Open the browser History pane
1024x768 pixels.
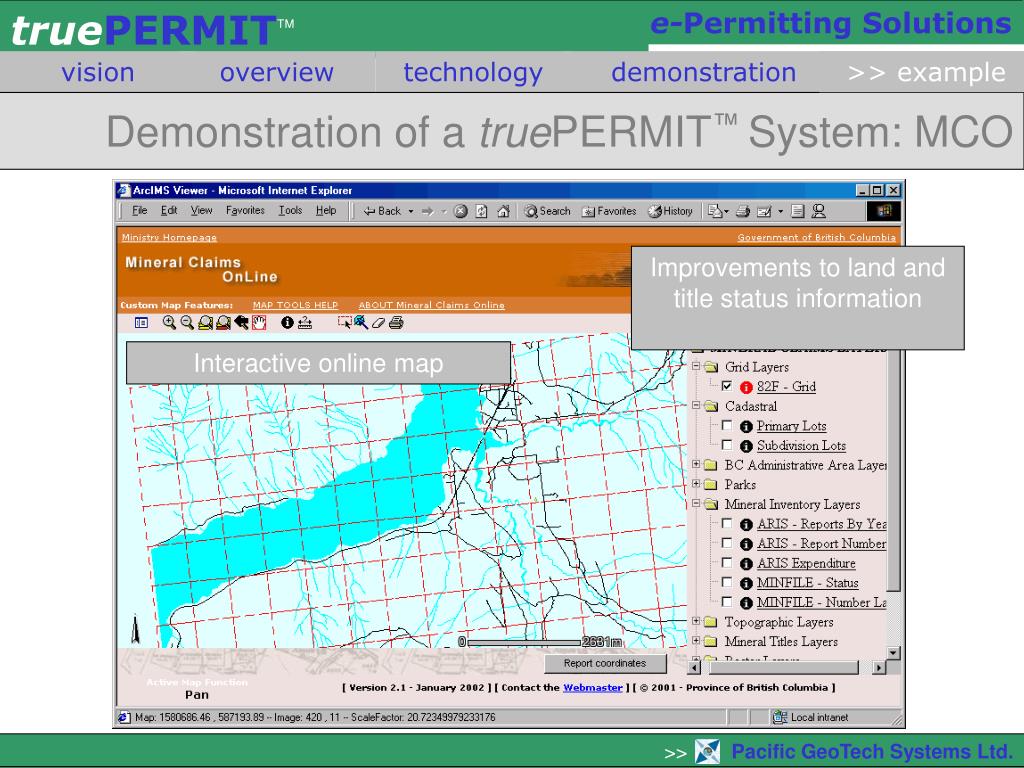(670, 211)
